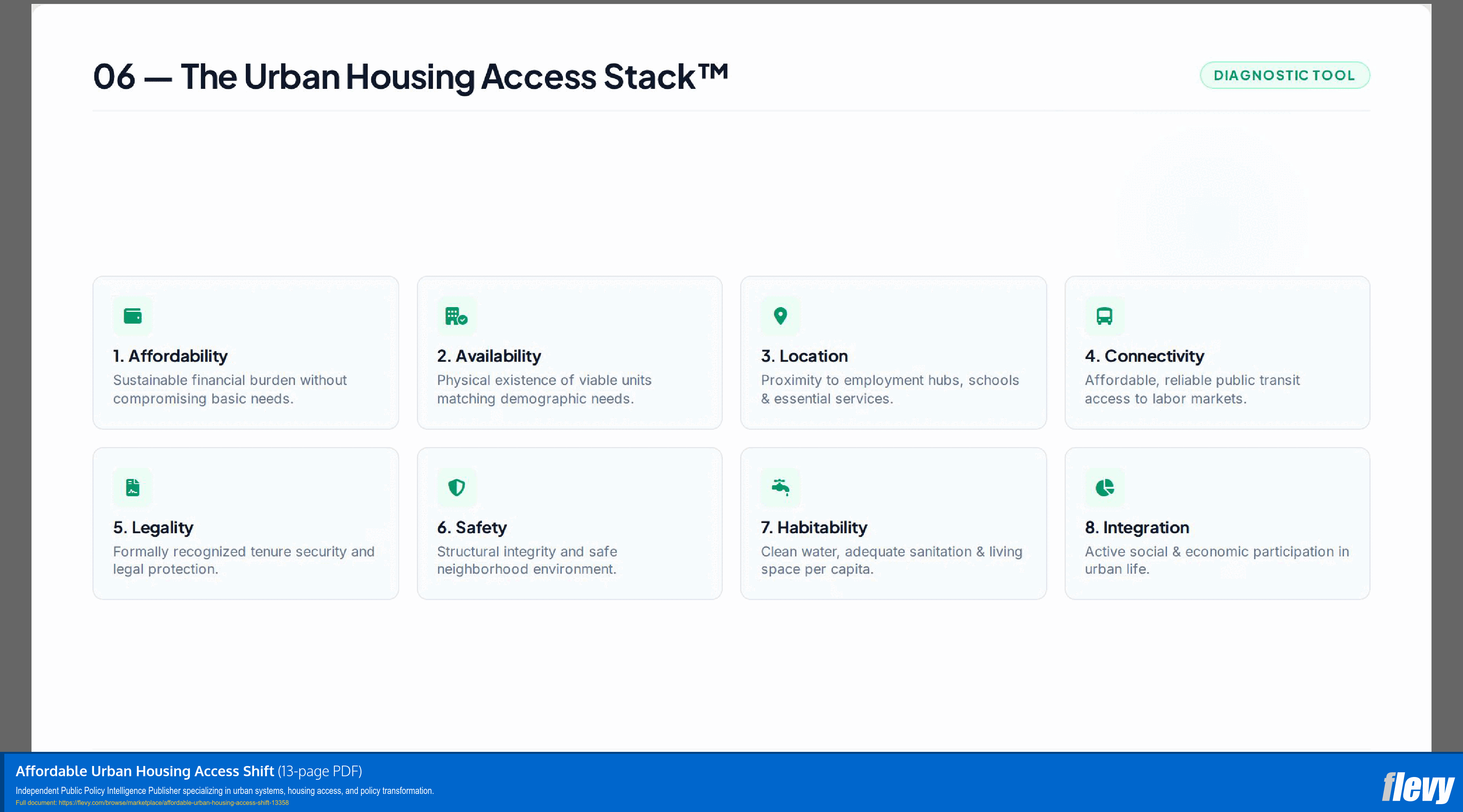Select the '6. Safety' heading
Screen dimensions: 1463x812
pos(472,528)
